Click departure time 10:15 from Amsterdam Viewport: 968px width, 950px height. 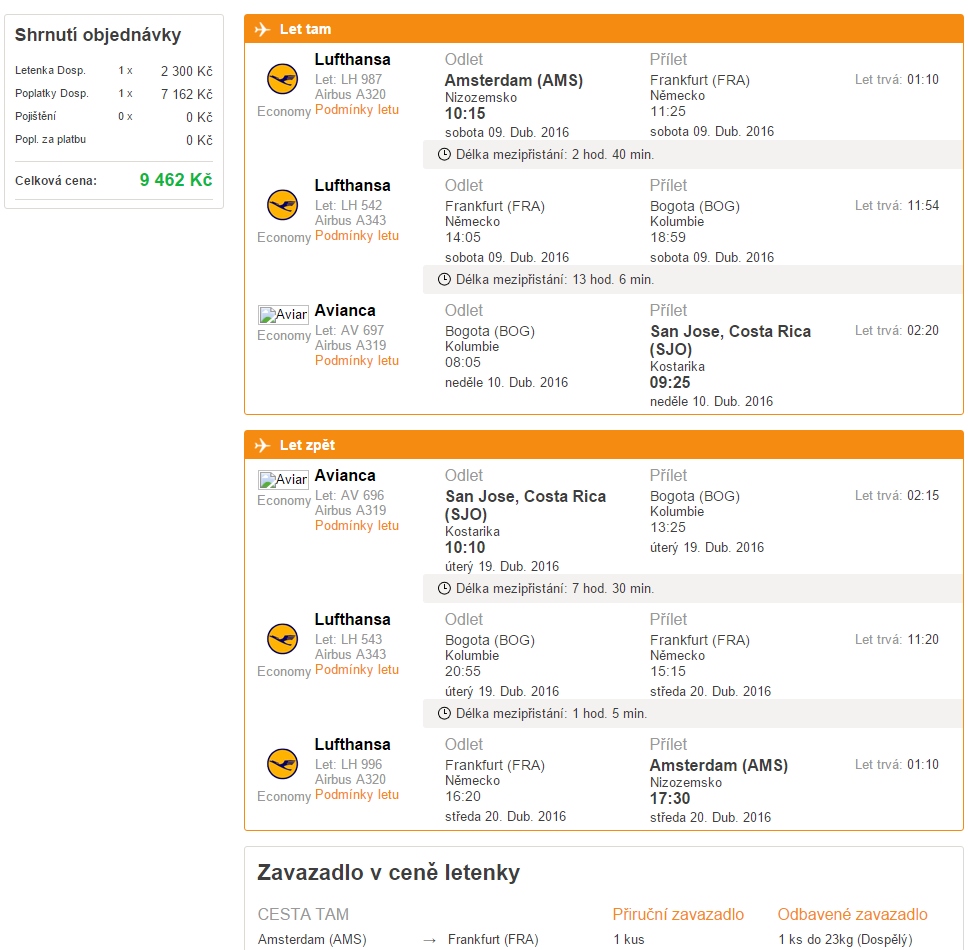[465, 114]
